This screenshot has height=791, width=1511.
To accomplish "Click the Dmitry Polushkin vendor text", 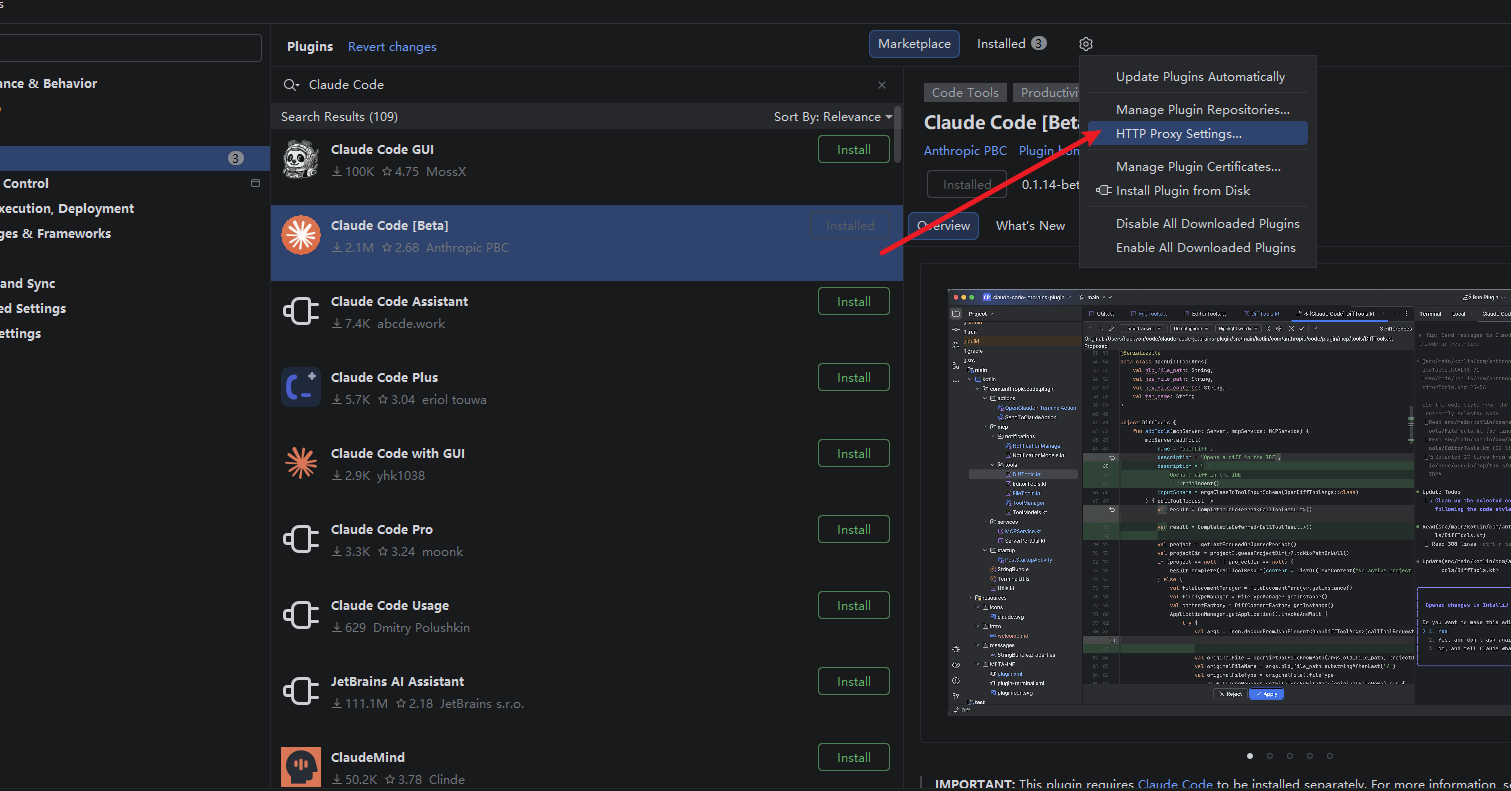I will (x=421, y=627).
